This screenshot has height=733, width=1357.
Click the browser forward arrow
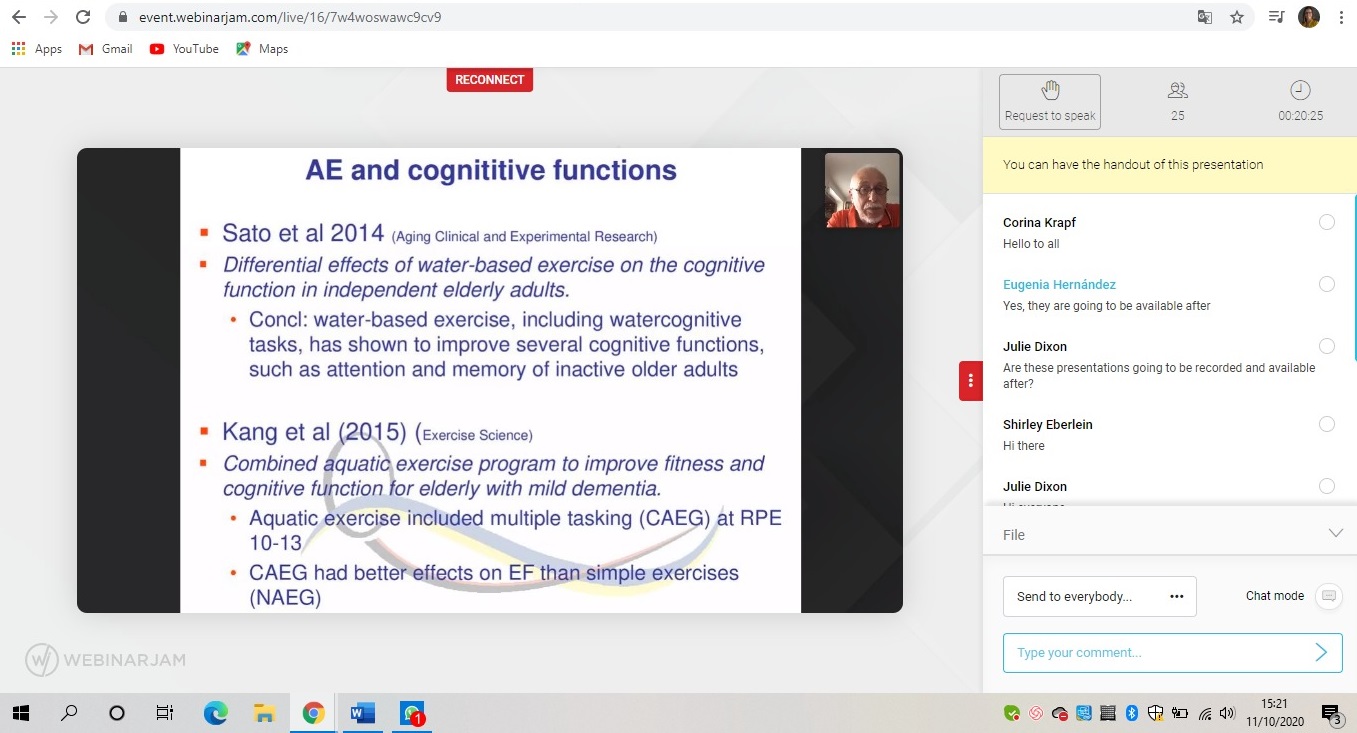[51, 17]
